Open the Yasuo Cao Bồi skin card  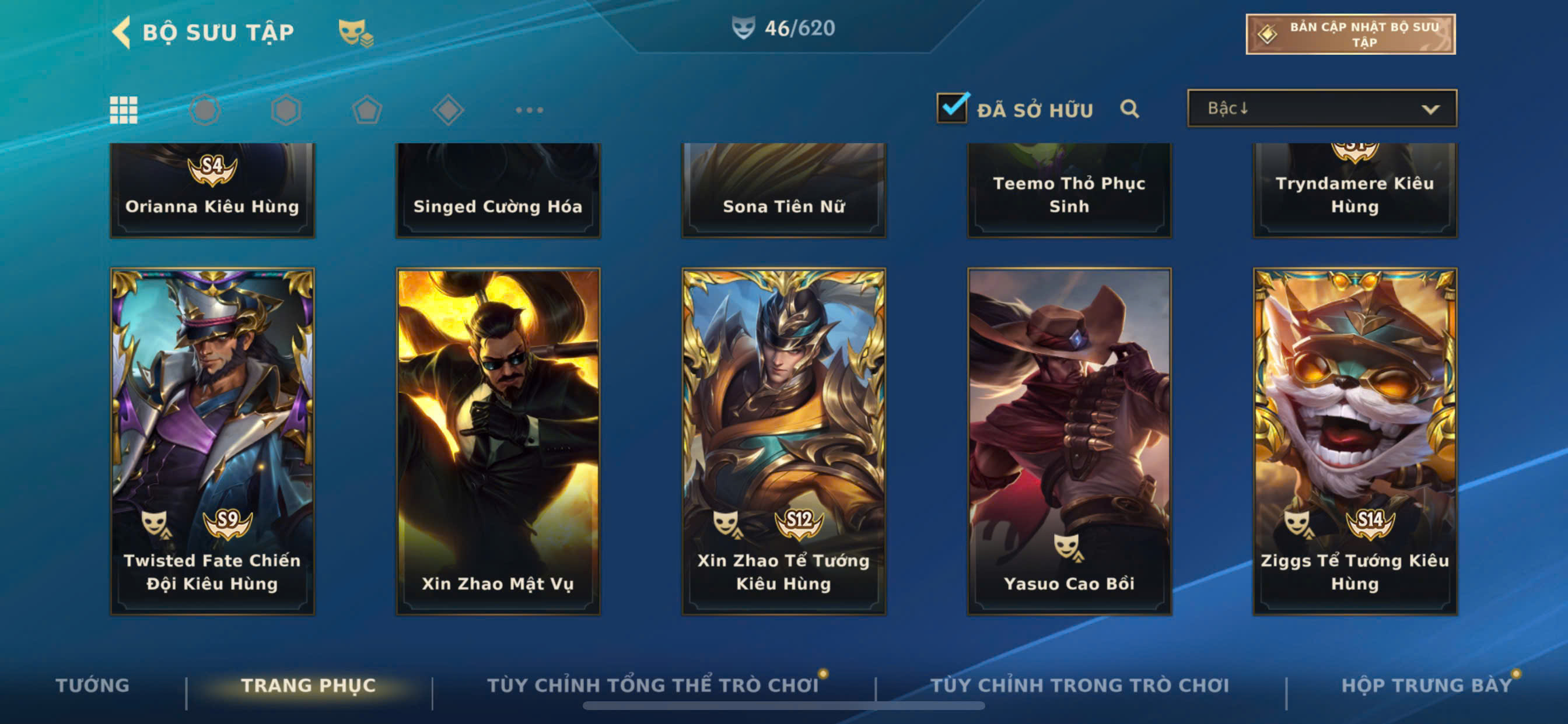tap(1069, 442)
